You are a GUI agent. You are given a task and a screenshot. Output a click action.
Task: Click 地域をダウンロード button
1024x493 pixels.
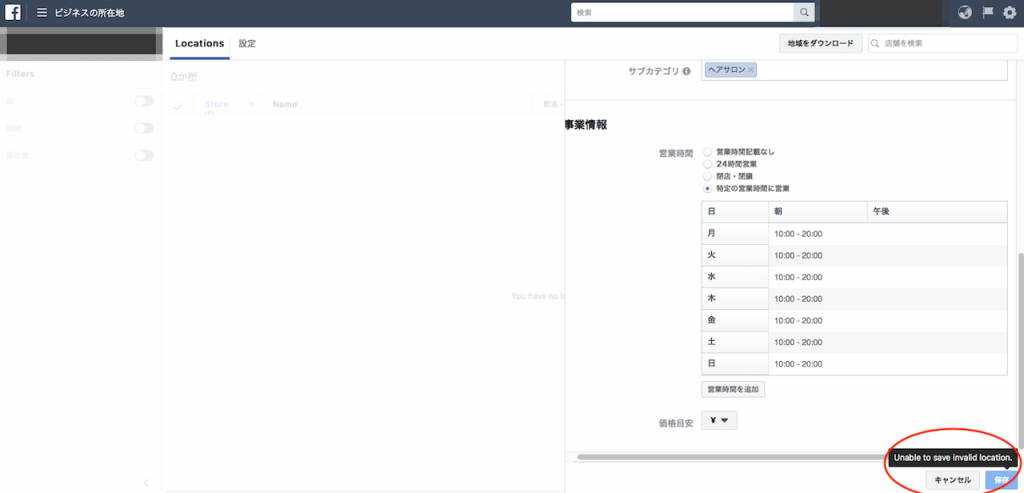click(821, 44)
